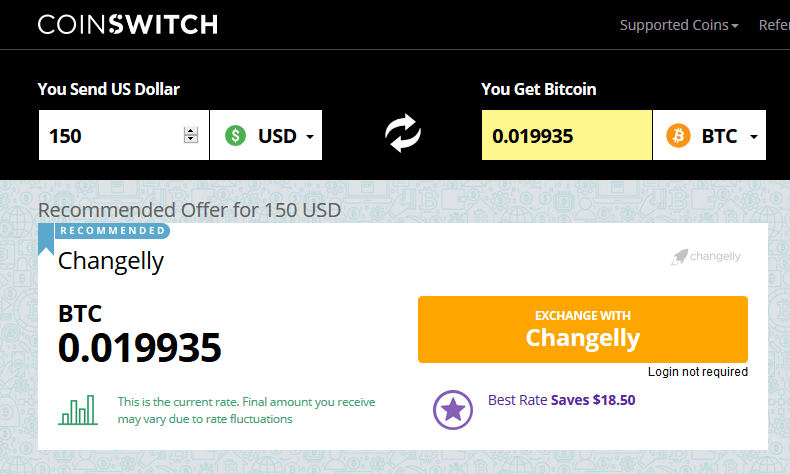The image size is (790, 474).
Task: Swap currencies with the circular arrows icon
Action: pos(403,133)
